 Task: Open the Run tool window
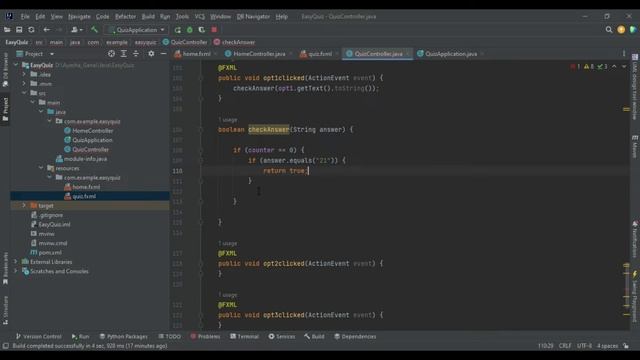80,337
